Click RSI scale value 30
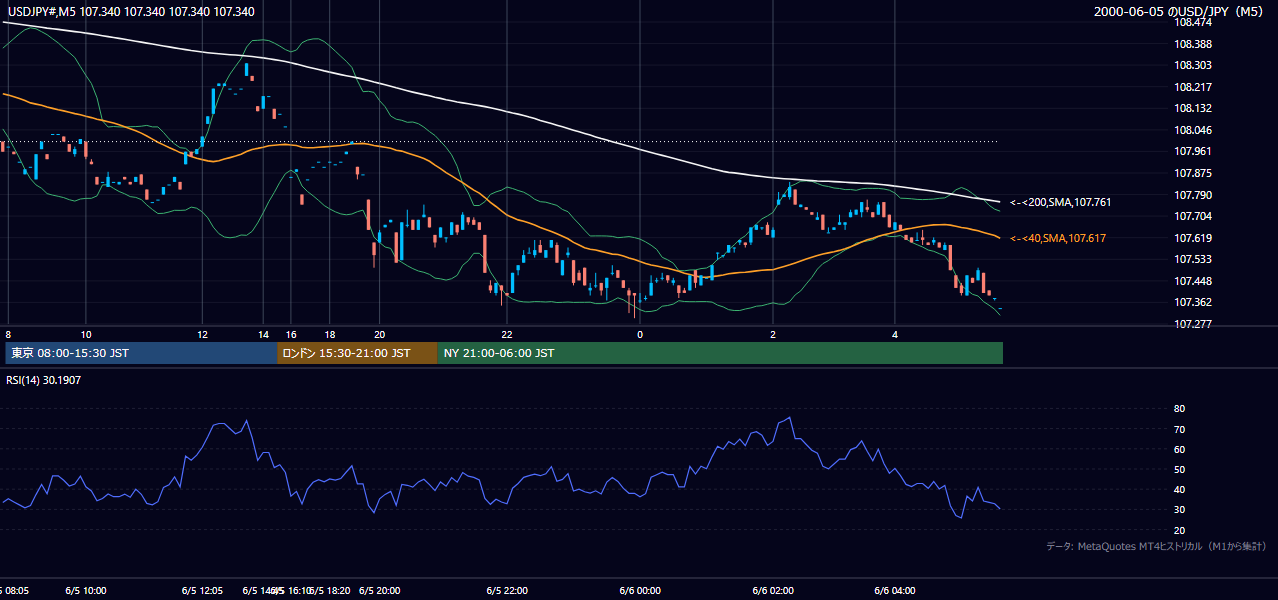Viewport: 1278px width, 600px height. 1179,510
